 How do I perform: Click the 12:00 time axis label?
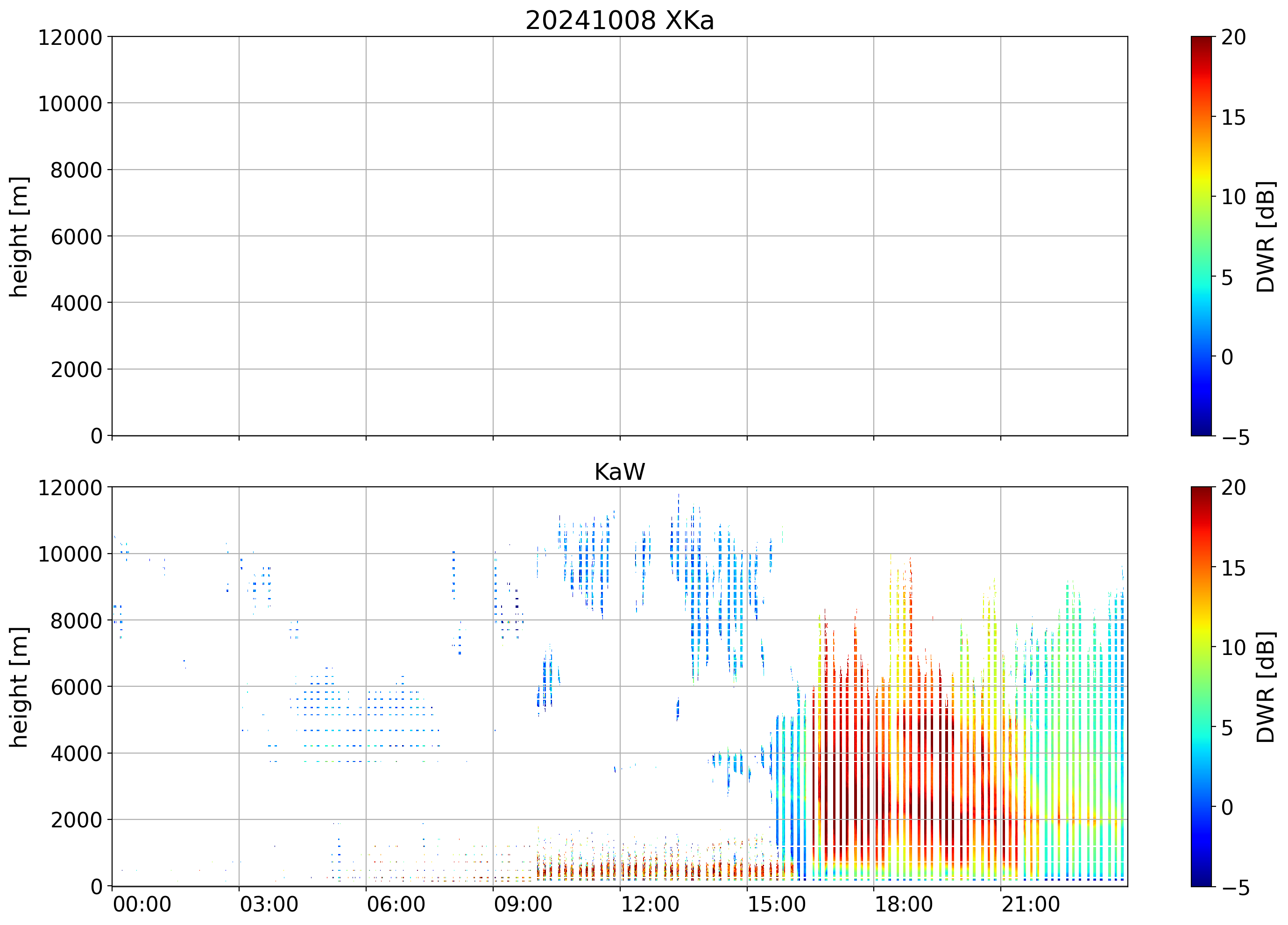point(650,904)
